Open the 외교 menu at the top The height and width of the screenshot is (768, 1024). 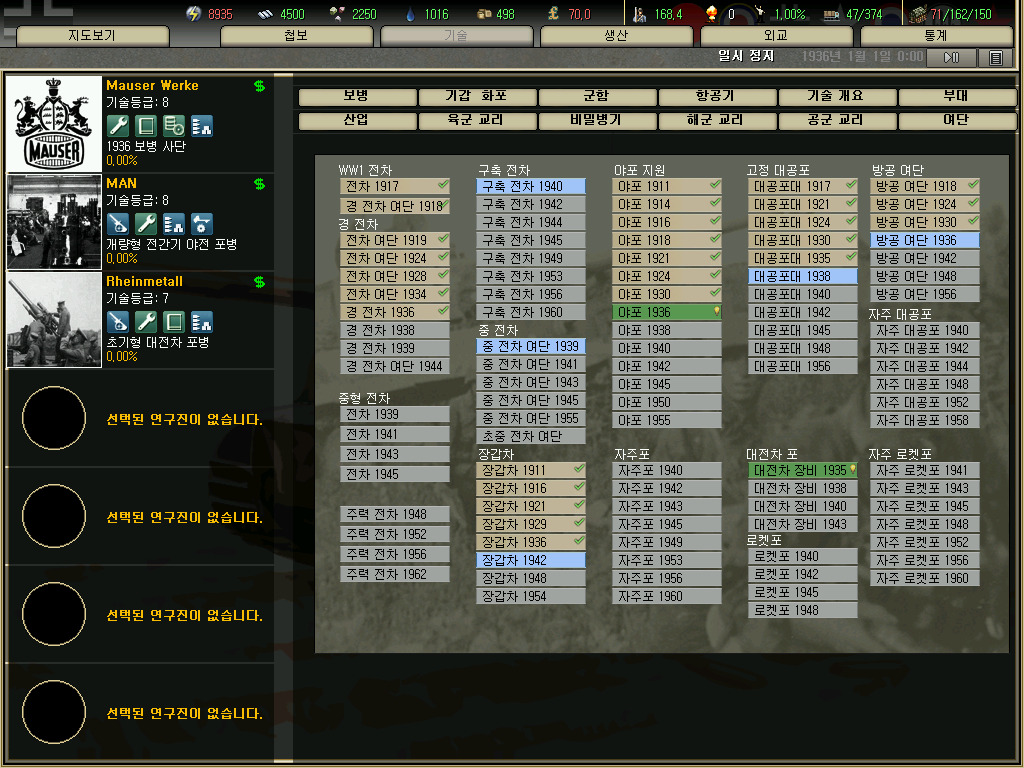[x=776, y=36]
